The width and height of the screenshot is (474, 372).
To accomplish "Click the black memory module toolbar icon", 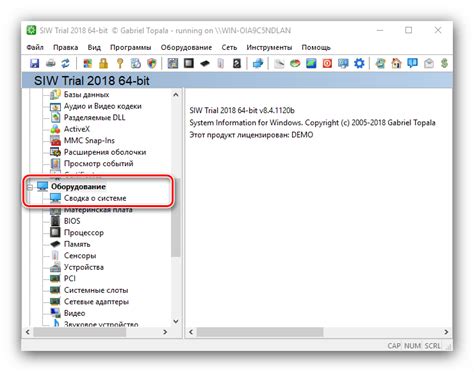I will point(205,63).
